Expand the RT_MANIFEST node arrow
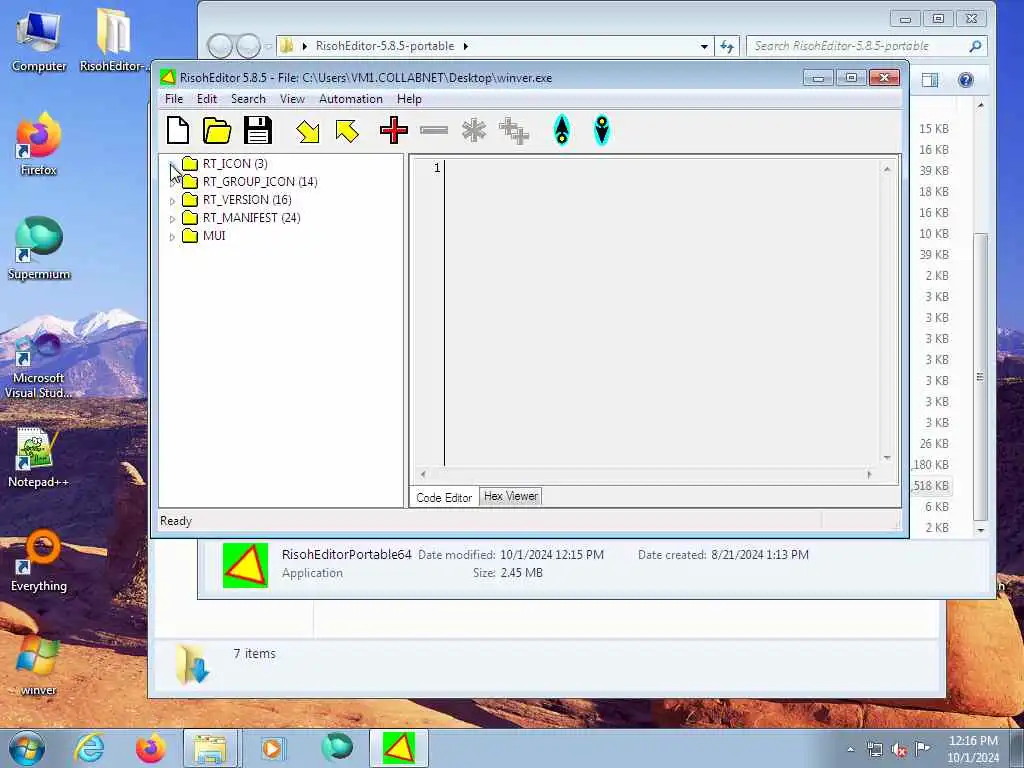The height and width of the screenshot is (768, 1024). point(172,219)
